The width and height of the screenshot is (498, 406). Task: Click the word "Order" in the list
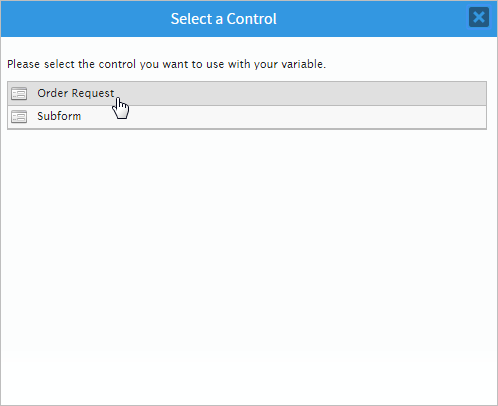click(53, 93)
